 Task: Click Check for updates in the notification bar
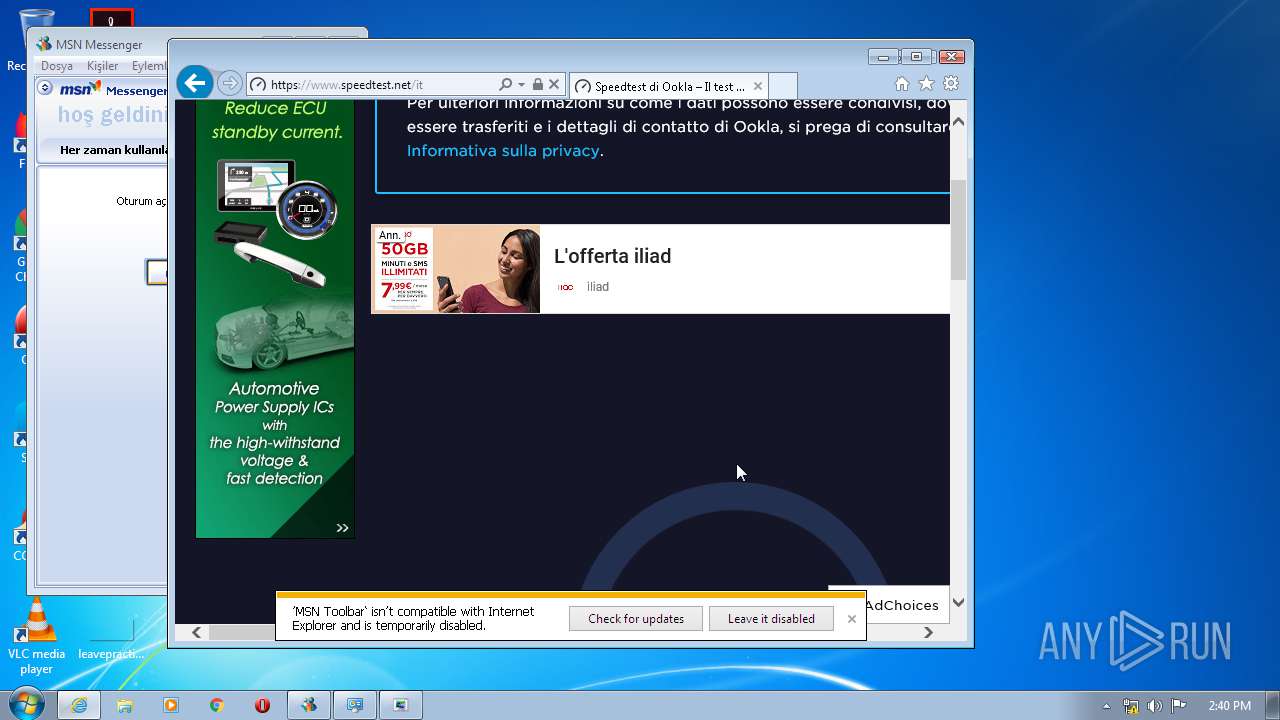(636, 619)
